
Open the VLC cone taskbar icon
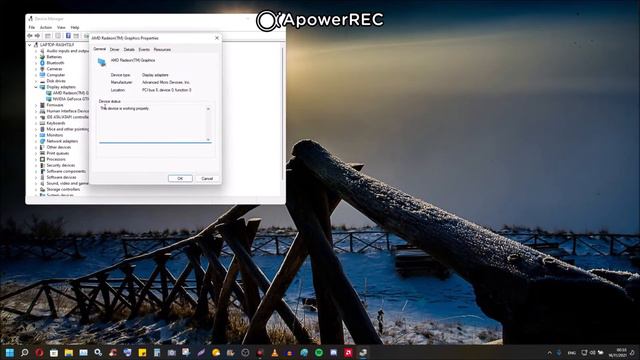[275, 352]
